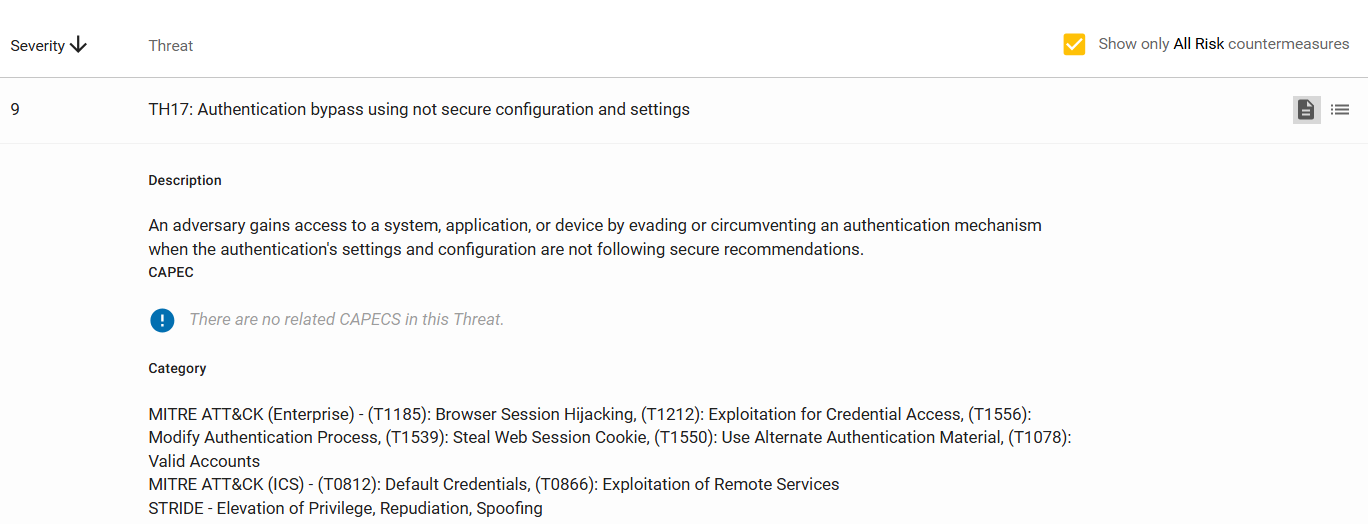This screenshot has height=524, width=1368.
Task: Click the Severity sort arrow icon
Action: tap(79, 45)
